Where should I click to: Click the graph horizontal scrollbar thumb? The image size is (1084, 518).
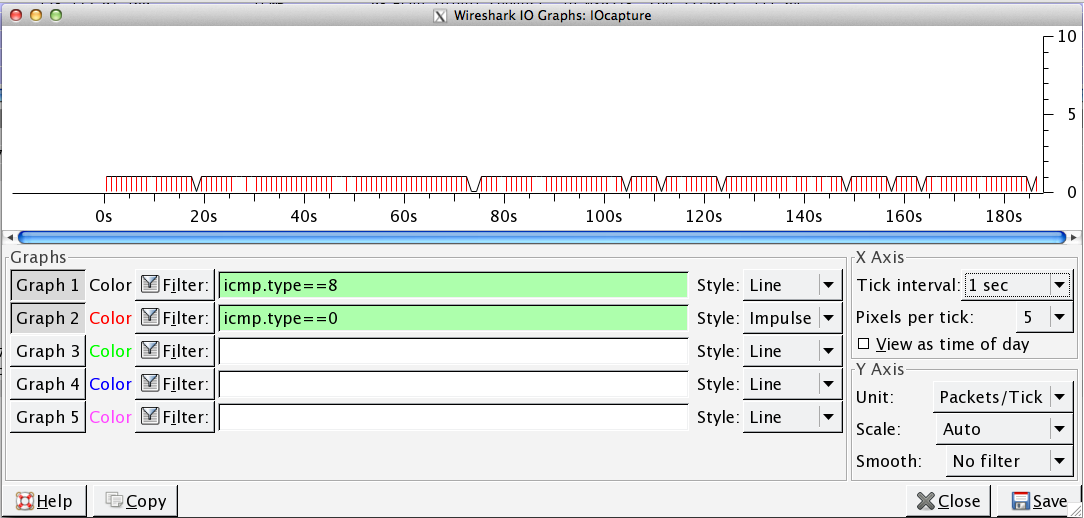tap(542, 237)
